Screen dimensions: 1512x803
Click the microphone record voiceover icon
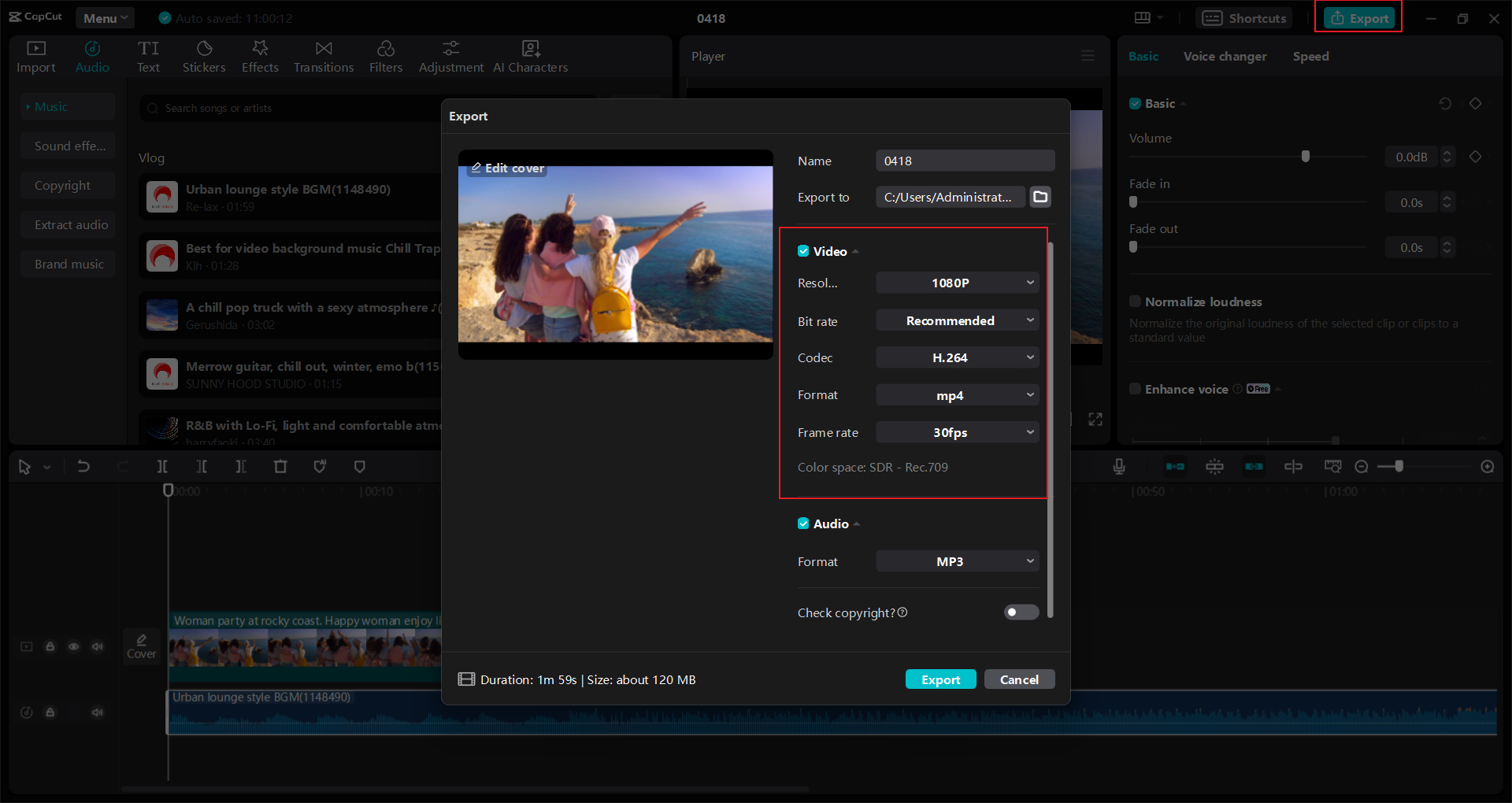coord(1118,467)
